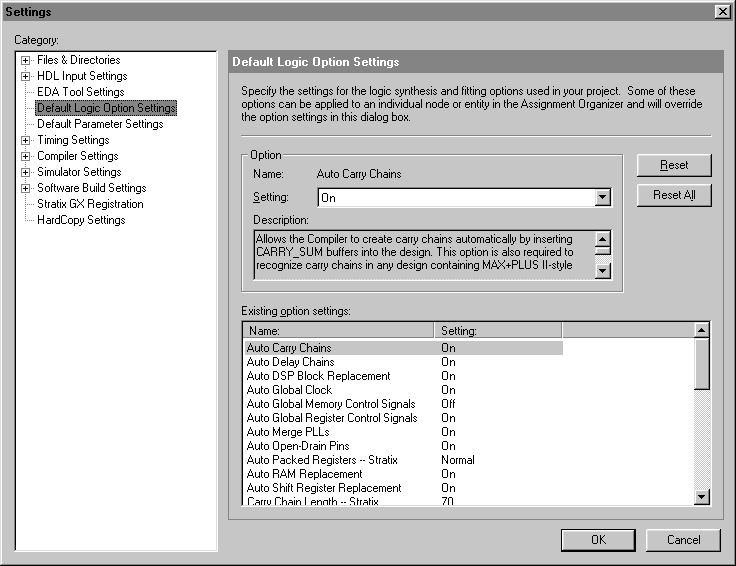Select HardCopy Settings category
The width and height of the screenshot is (736, 566).
coord(81,220)
